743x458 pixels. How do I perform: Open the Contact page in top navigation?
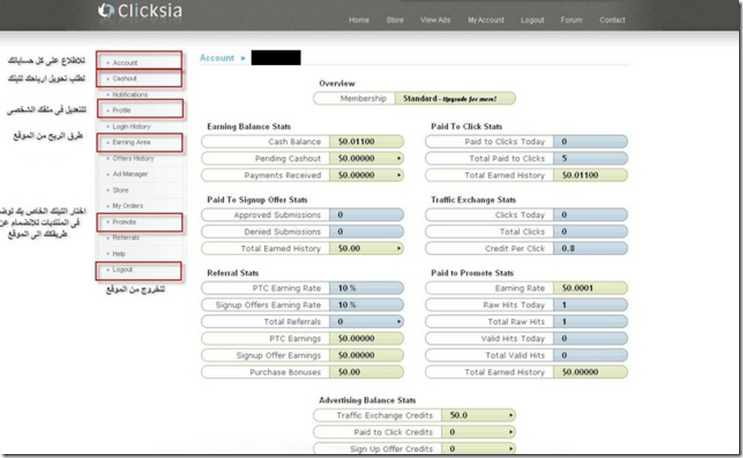click(612, 20)
